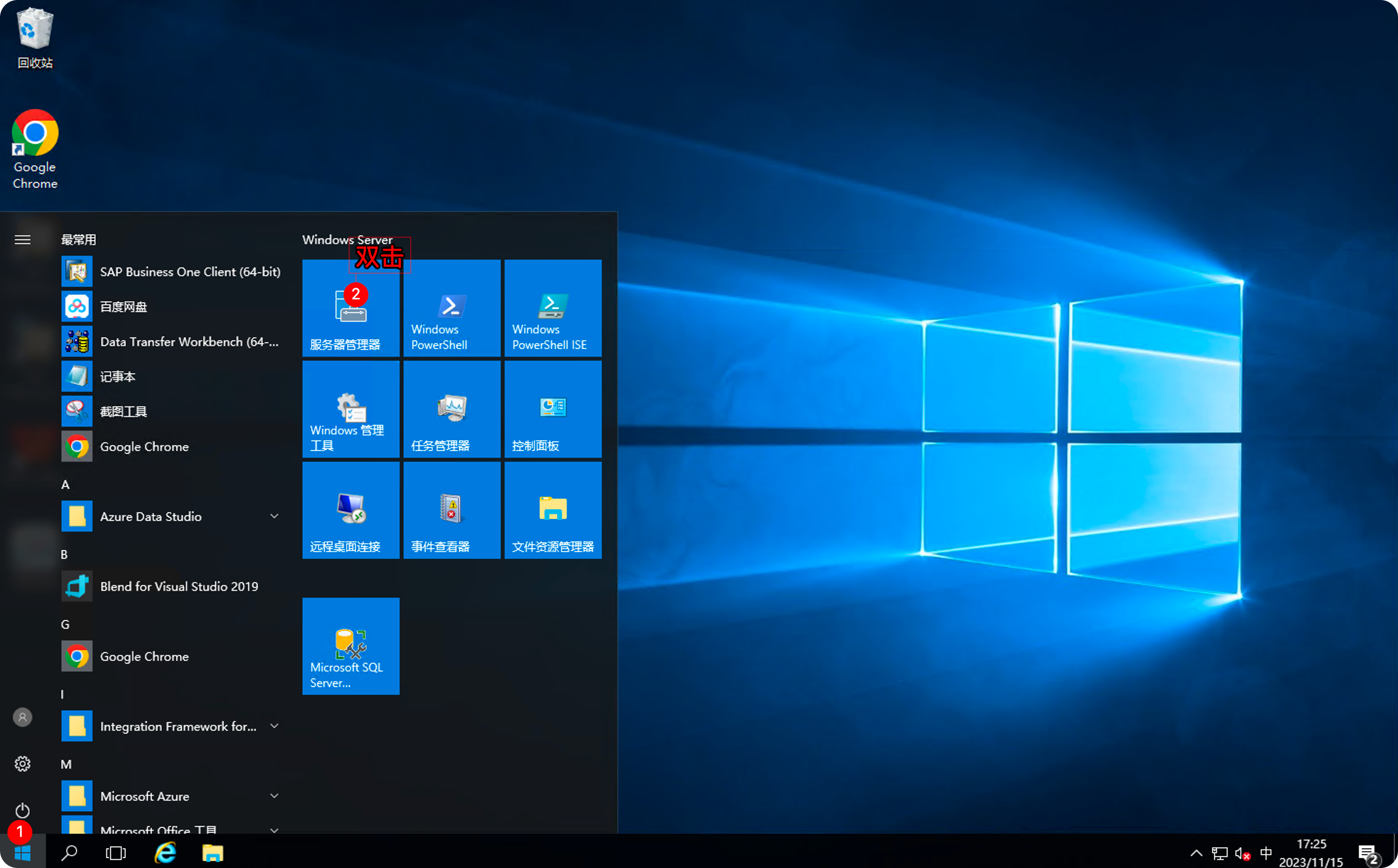Open the power options button
The image size is (1398, 868).
coord(22,810)
